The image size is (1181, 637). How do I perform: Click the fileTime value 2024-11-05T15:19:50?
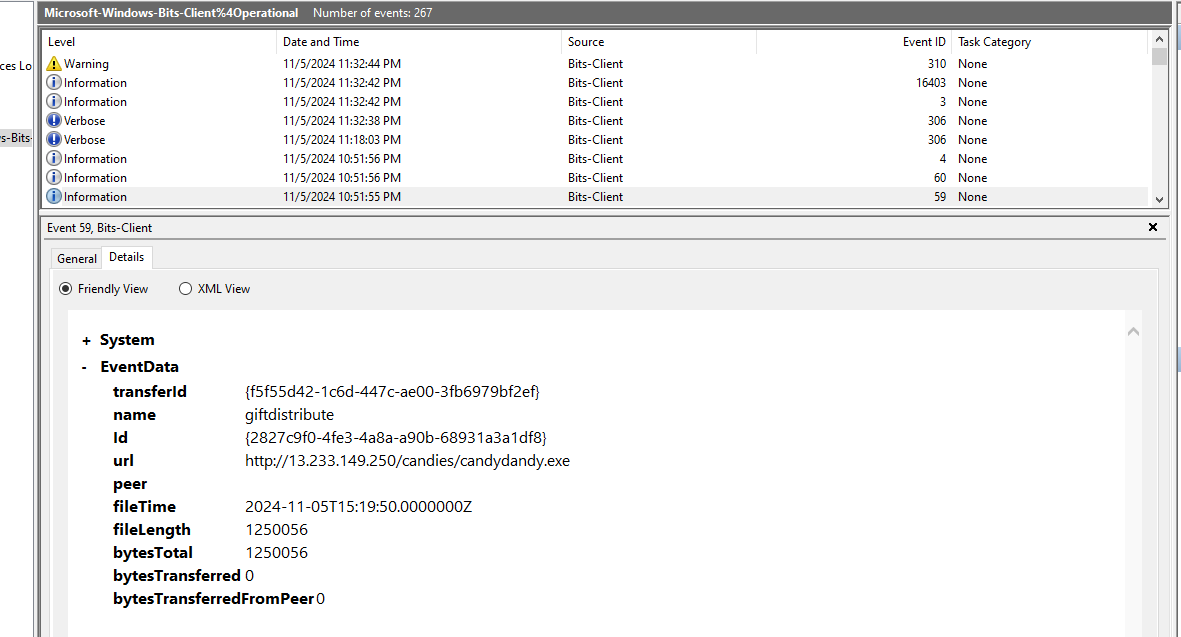359,507
